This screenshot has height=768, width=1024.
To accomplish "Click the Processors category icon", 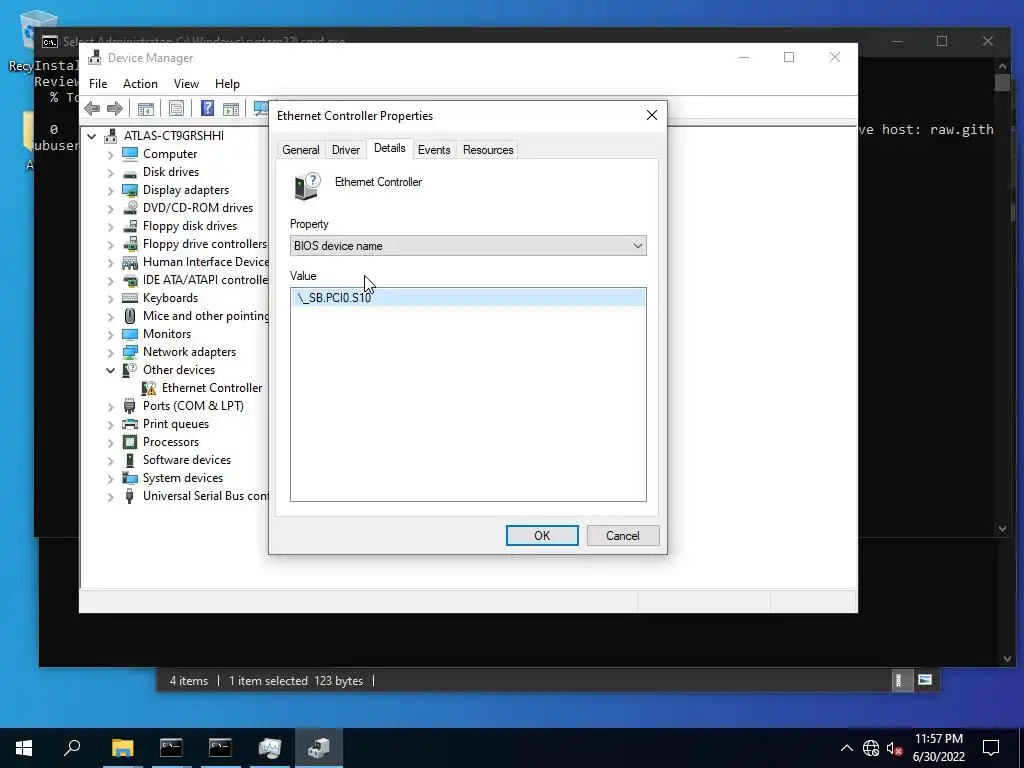I will pyautogui.click(x=130, y=442).
